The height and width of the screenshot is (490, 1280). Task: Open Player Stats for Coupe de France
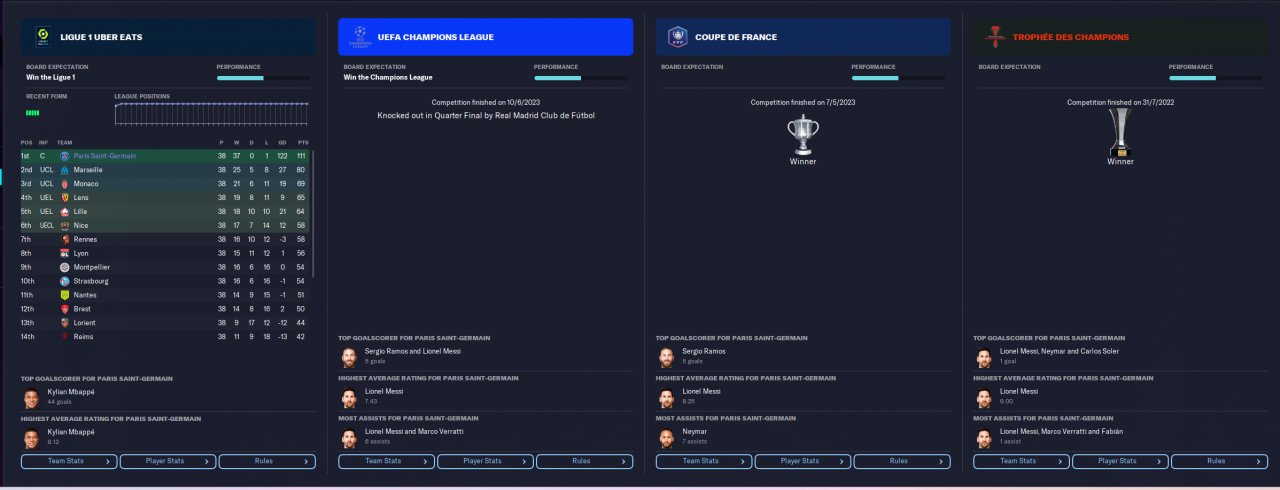click(x=803, y=461)
